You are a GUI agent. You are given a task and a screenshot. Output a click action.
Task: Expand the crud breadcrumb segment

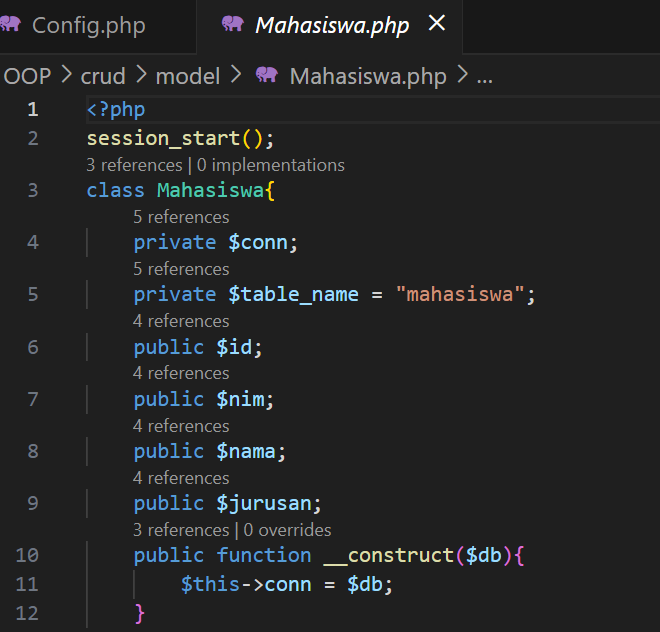pyautogui.click(x=104, y=76)
